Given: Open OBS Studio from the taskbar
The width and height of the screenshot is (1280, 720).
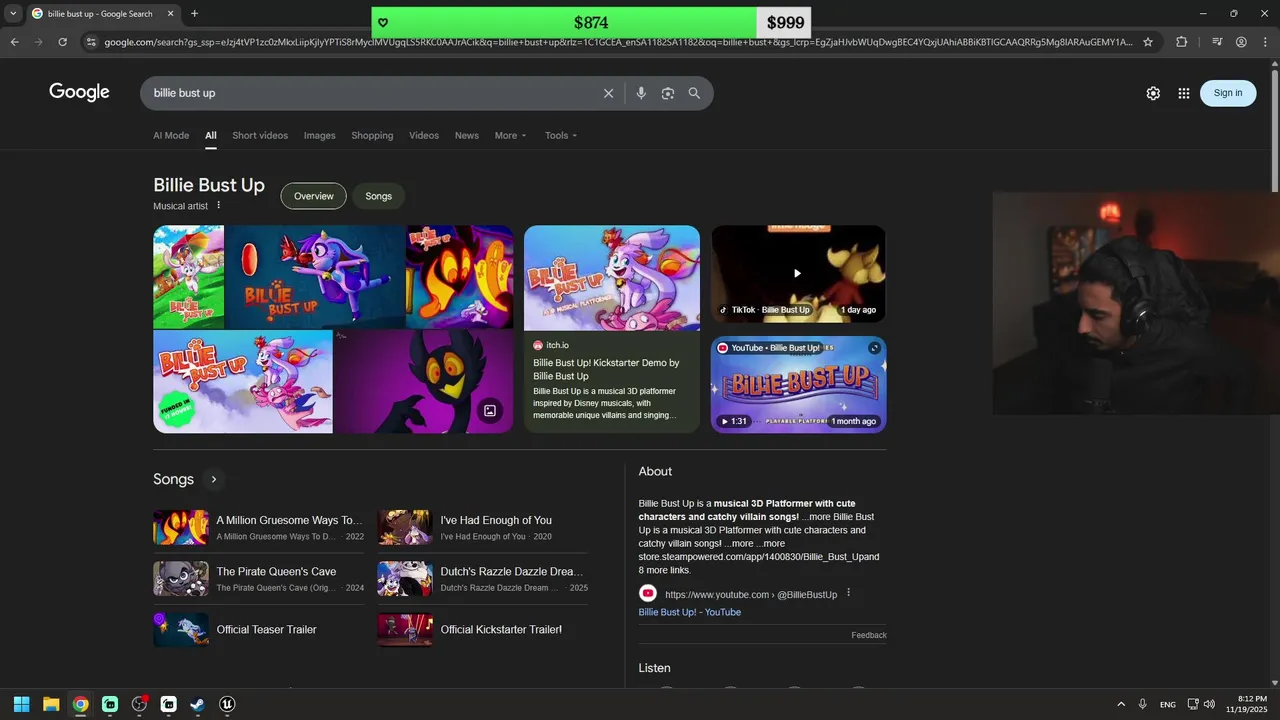Looking at the screenshot, I should click(x=139, y=704).
